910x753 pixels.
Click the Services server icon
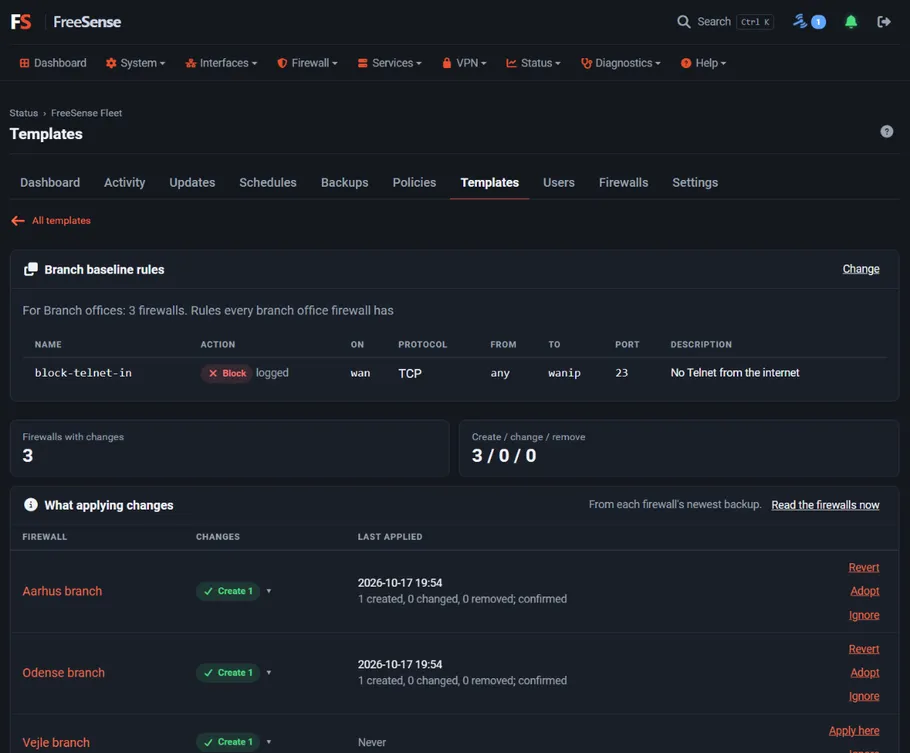tap(363, 63)
